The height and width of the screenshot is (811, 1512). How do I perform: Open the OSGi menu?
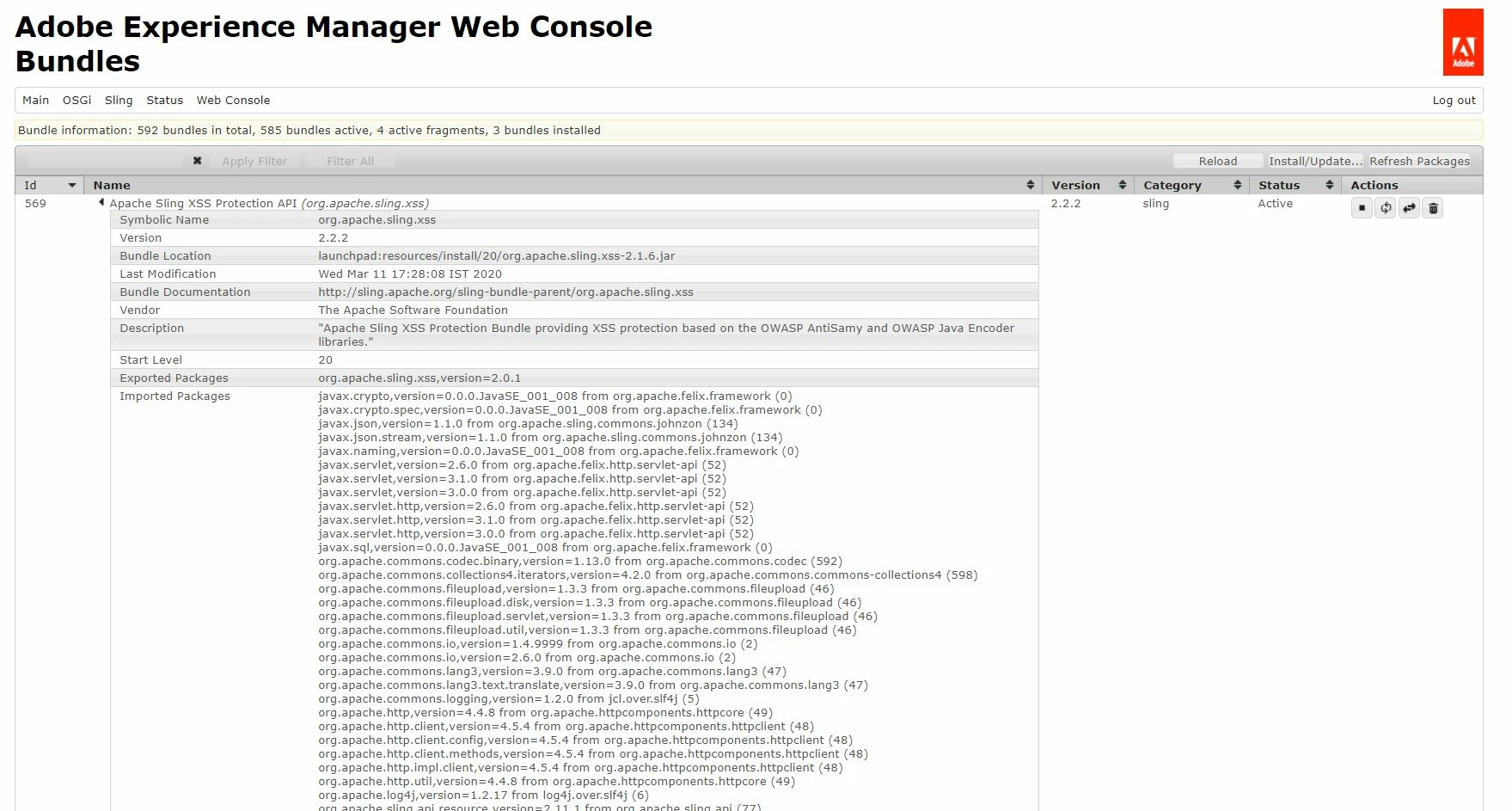pyautogui.click(x=77, y=100)
